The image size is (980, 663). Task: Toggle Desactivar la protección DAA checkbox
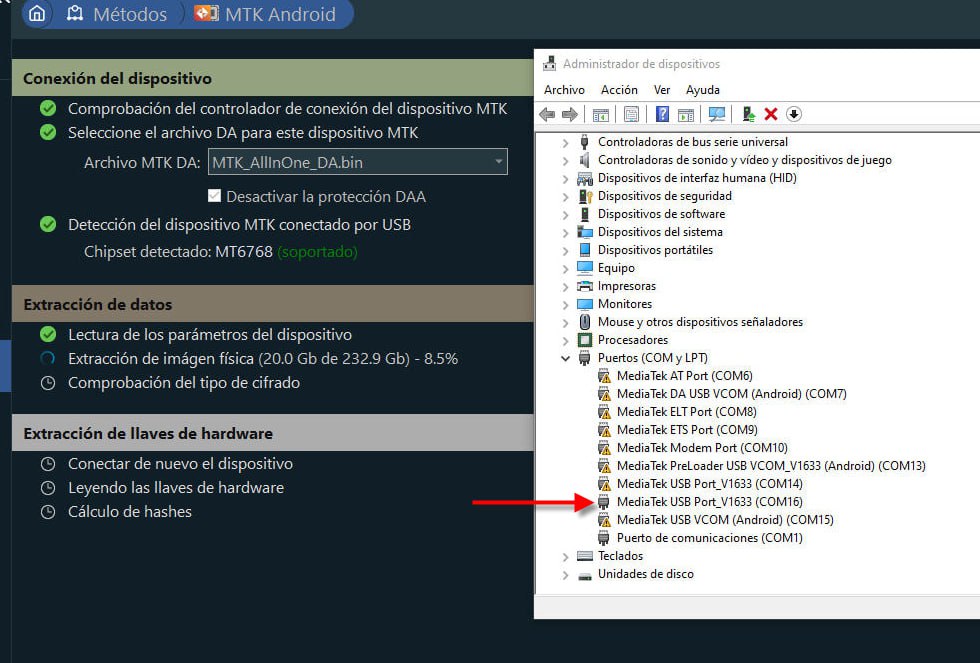click(214, 196)
